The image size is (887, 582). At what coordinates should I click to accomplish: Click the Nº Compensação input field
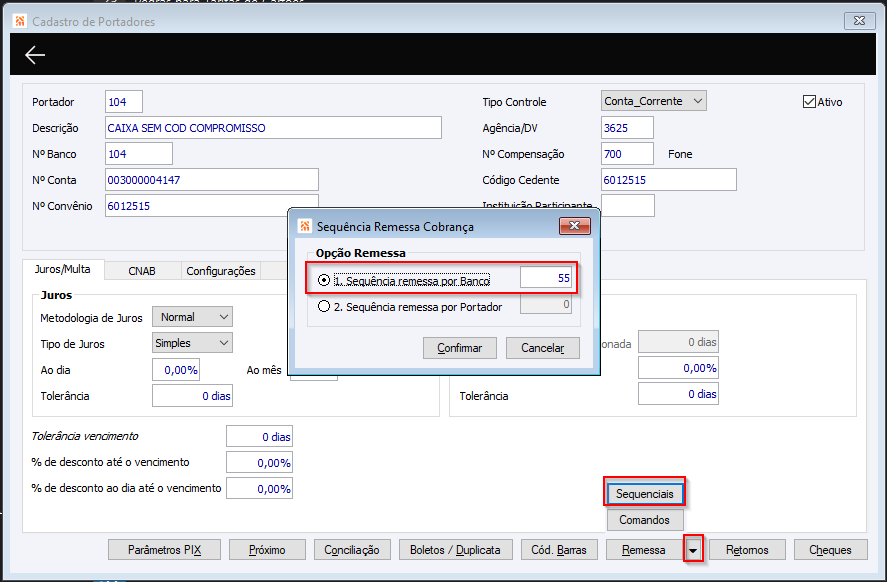[627, 154]
